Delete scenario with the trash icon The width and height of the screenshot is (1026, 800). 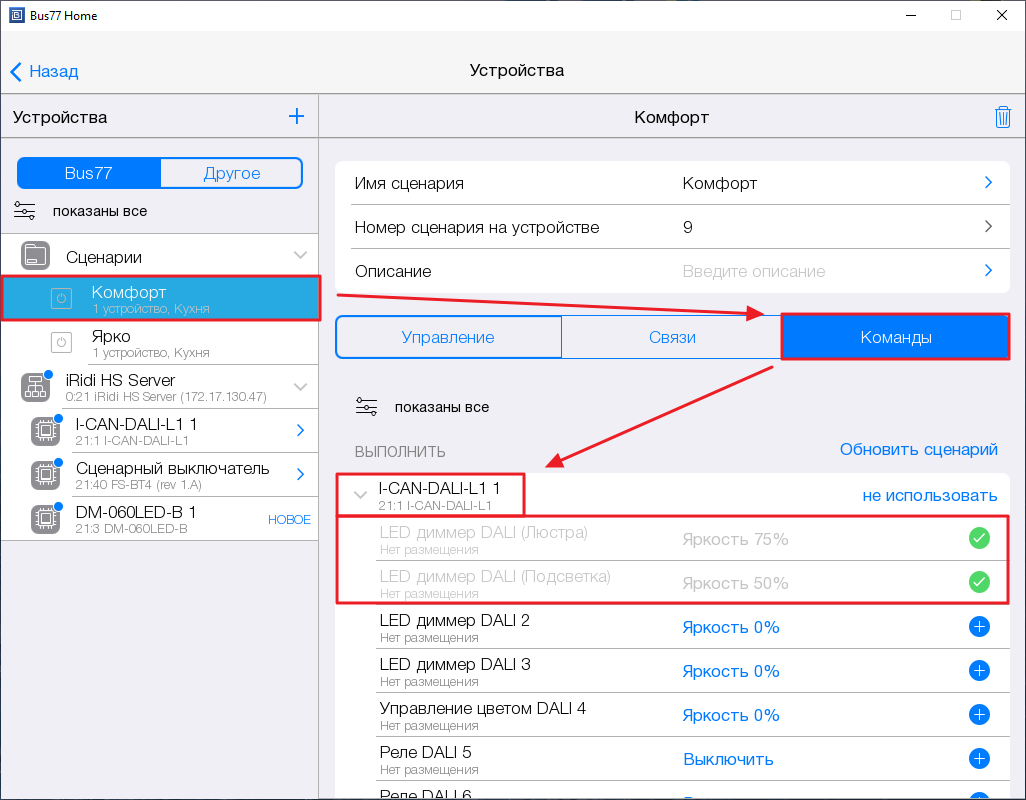(x=1002, y=117)
